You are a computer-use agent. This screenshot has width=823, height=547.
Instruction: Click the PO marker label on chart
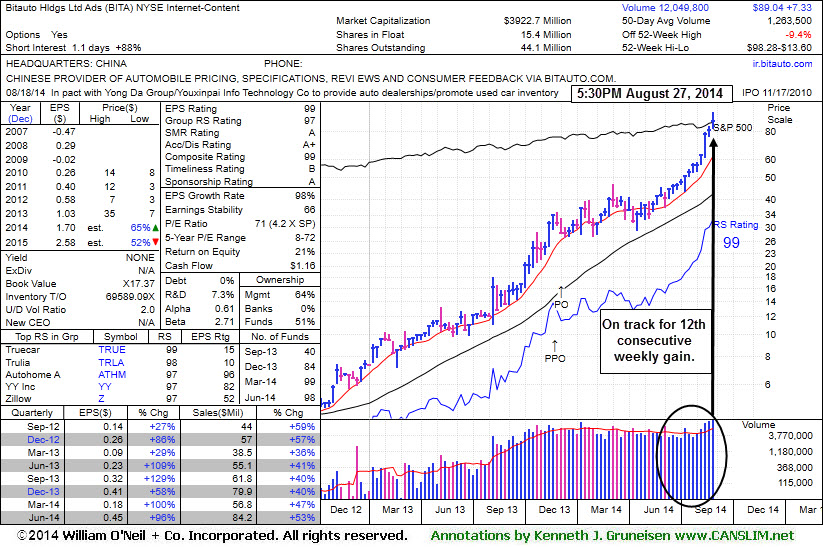(561, 304)
